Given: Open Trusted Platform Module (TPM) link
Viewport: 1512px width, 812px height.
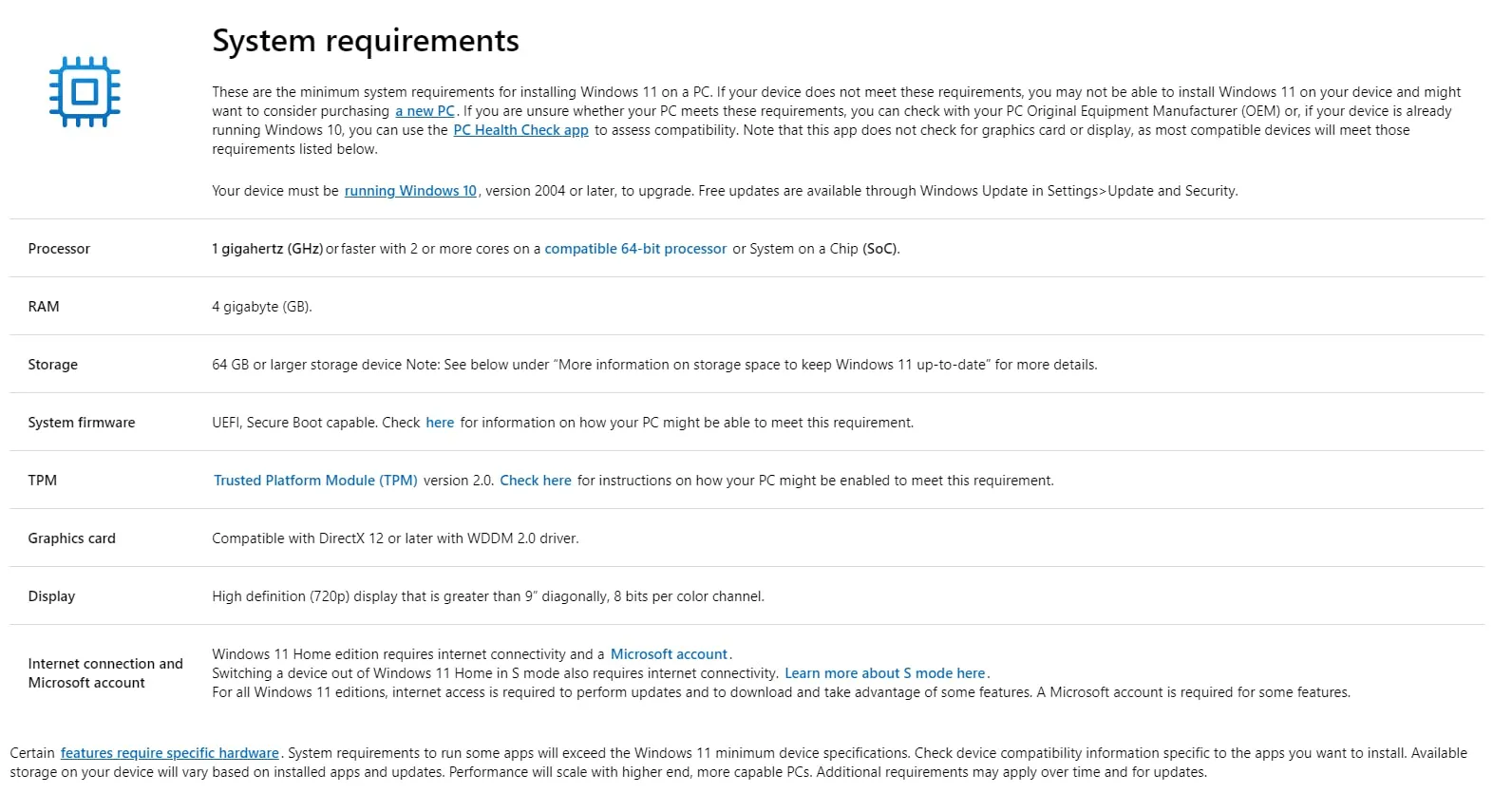Looking at the screenshot, I should click(315, 481).
